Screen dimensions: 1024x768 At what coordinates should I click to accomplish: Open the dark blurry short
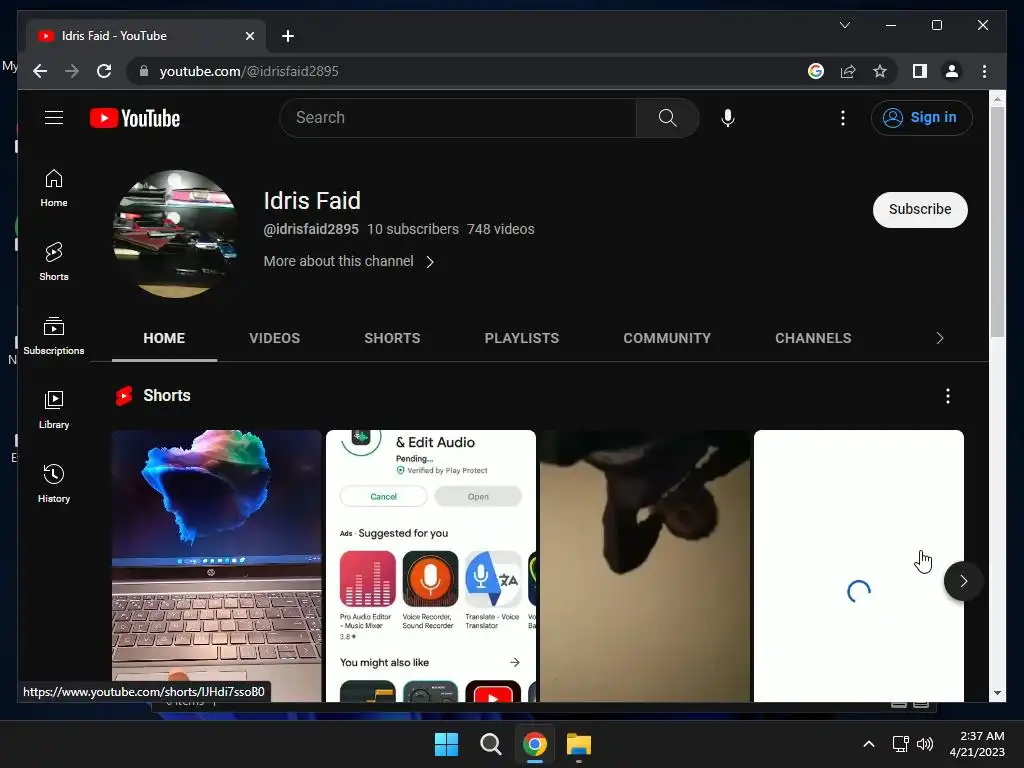(x=645, y=566)
